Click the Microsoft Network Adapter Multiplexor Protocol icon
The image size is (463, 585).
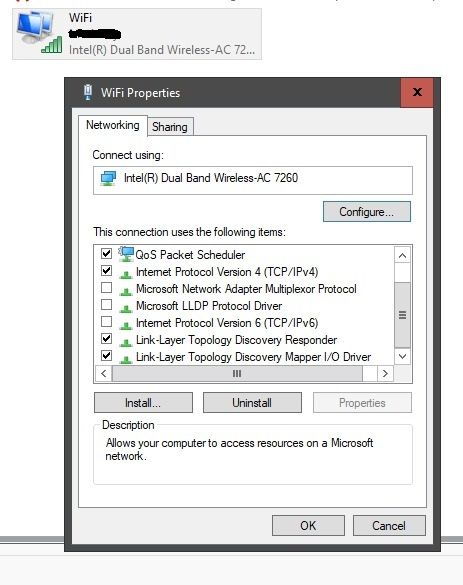tap(126, 291)
